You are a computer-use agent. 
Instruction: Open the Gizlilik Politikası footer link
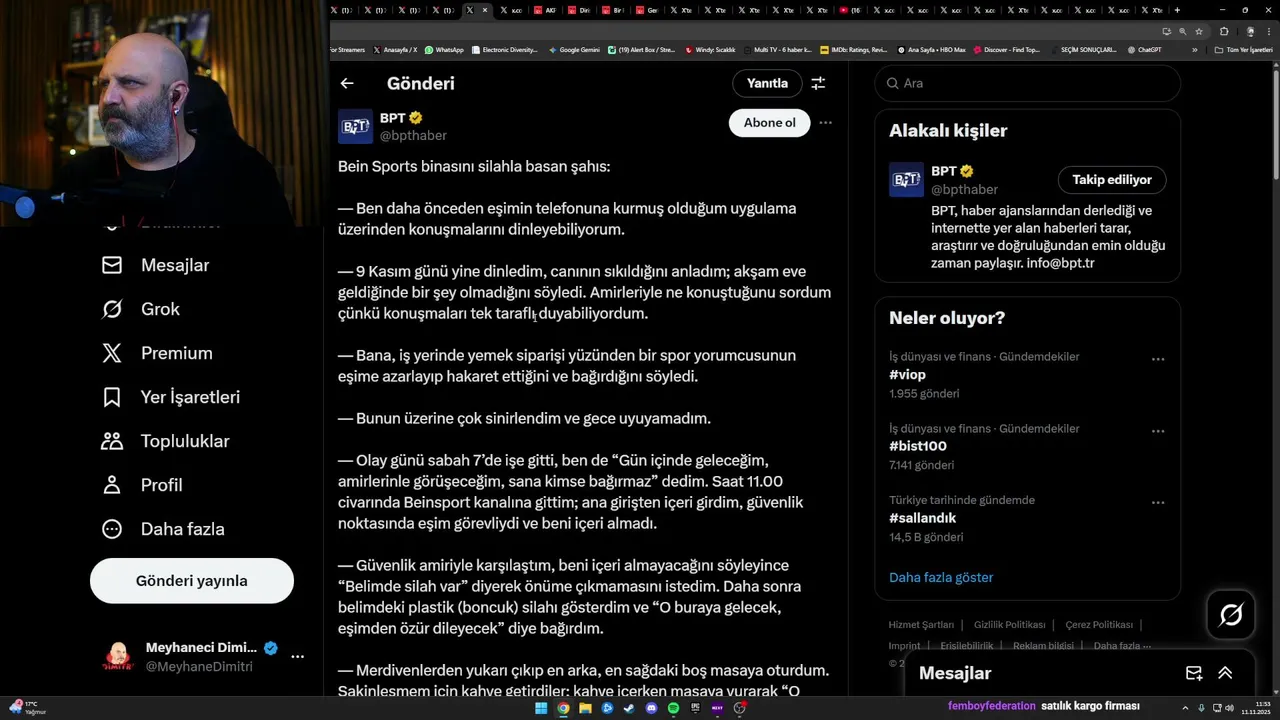pos(1009,625)
